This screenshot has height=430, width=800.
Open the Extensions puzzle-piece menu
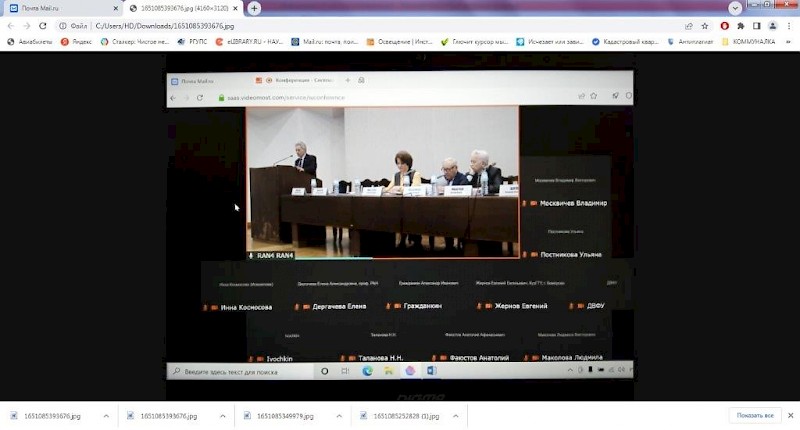(741, 25)
